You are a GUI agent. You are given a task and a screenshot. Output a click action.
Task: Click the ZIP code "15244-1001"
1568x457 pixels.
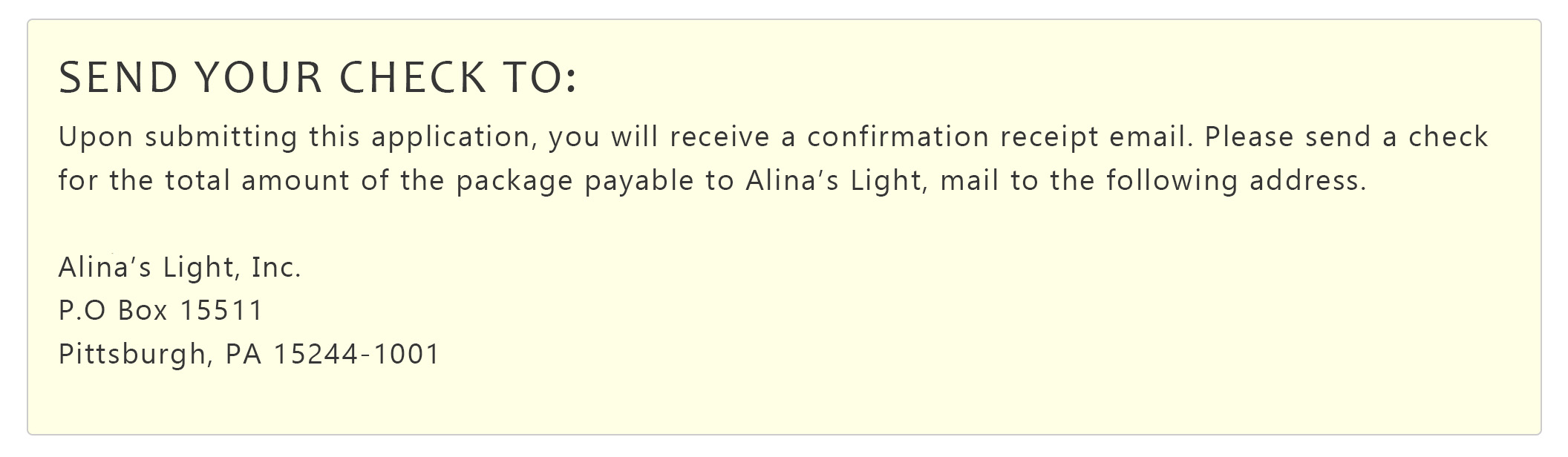pos(357,354)
